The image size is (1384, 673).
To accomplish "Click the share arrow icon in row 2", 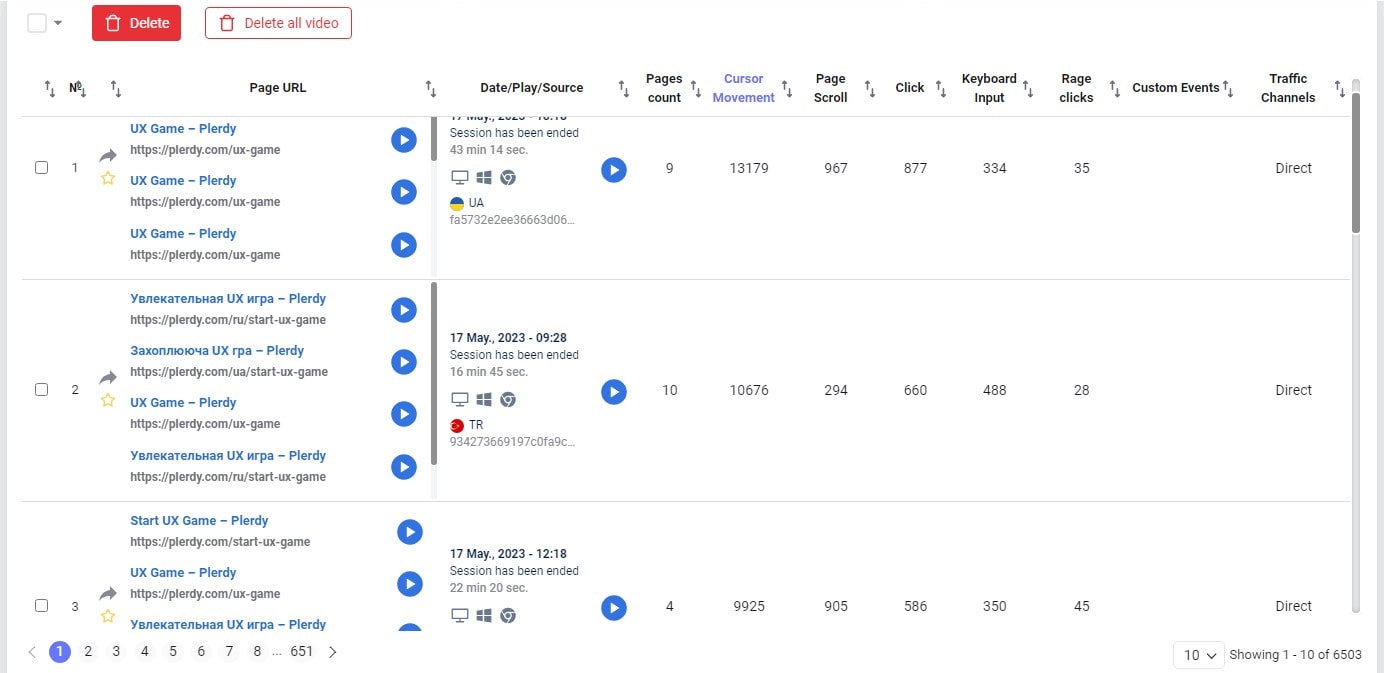I will click(x=108, y=378).
